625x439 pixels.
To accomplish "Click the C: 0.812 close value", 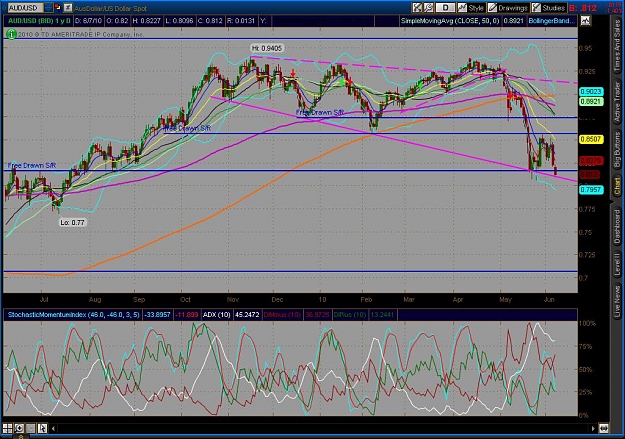I will click(x=209, y=21).
